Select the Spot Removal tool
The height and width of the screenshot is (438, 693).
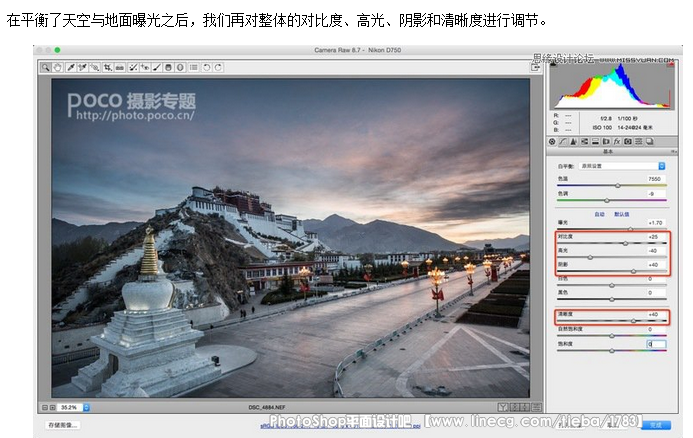[x=133, y=67]
